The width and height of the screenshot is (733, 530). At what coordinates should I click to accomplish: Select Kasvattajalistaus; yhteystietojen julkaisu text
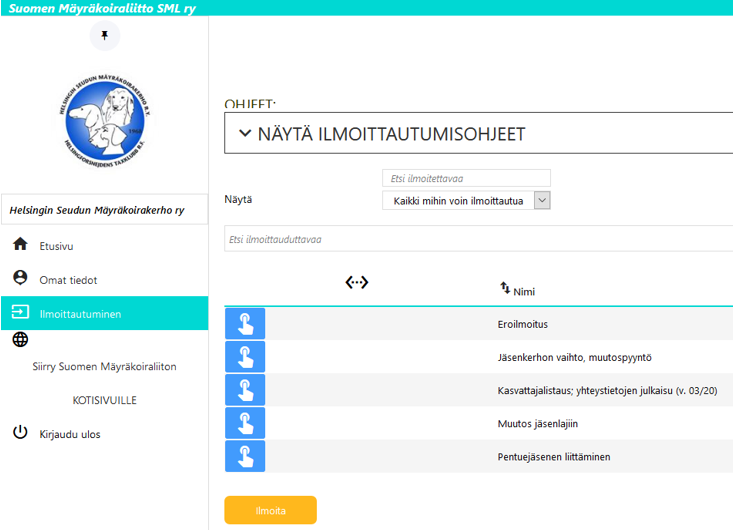[607, 390]
